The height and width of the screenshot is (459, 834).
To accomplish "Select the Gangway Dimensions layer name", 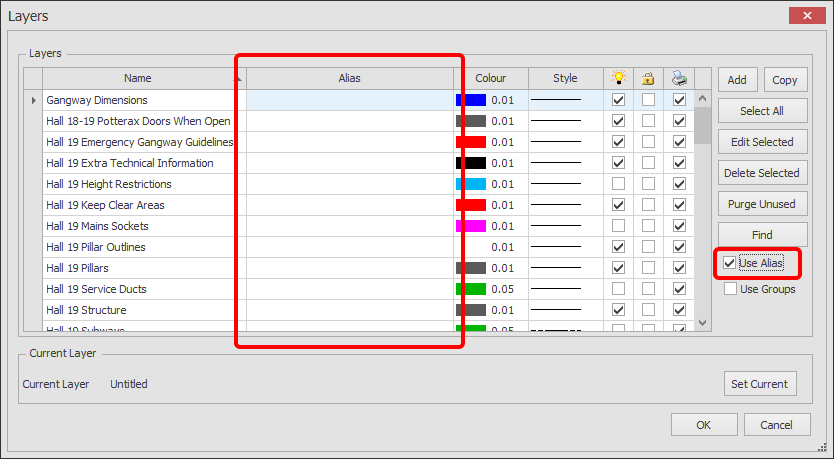I will pos(97,100).
